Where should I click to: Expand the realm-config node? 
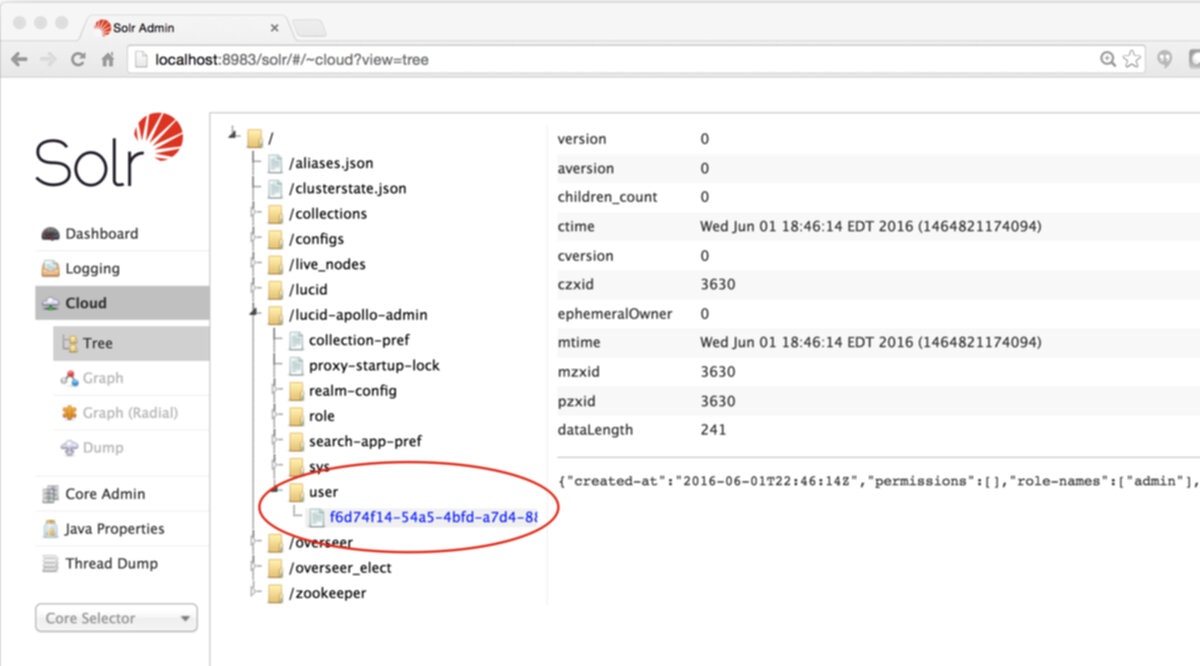click(275, 390)
